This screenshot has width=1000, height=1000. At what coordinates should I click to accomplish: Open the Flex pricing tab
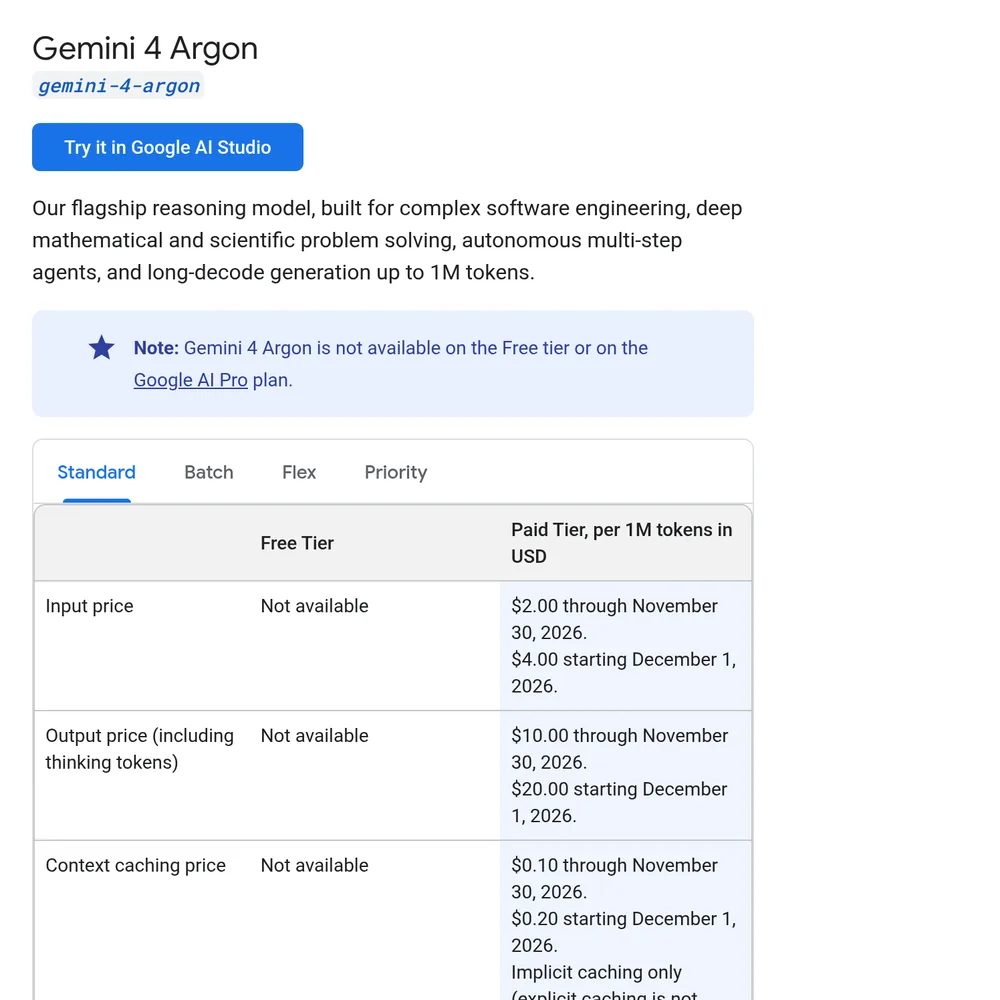(x=298, y=473)
